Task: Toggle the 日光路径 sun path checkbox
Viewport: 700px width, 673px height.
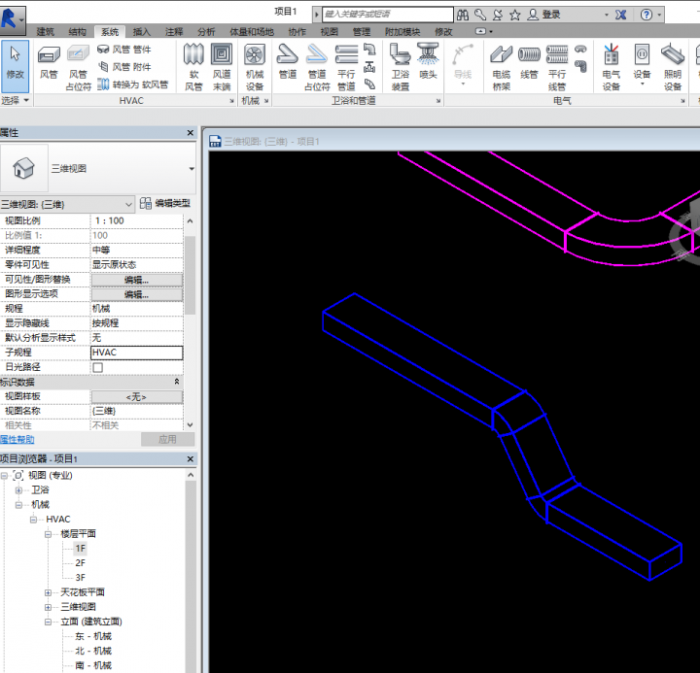Action: 98,367
